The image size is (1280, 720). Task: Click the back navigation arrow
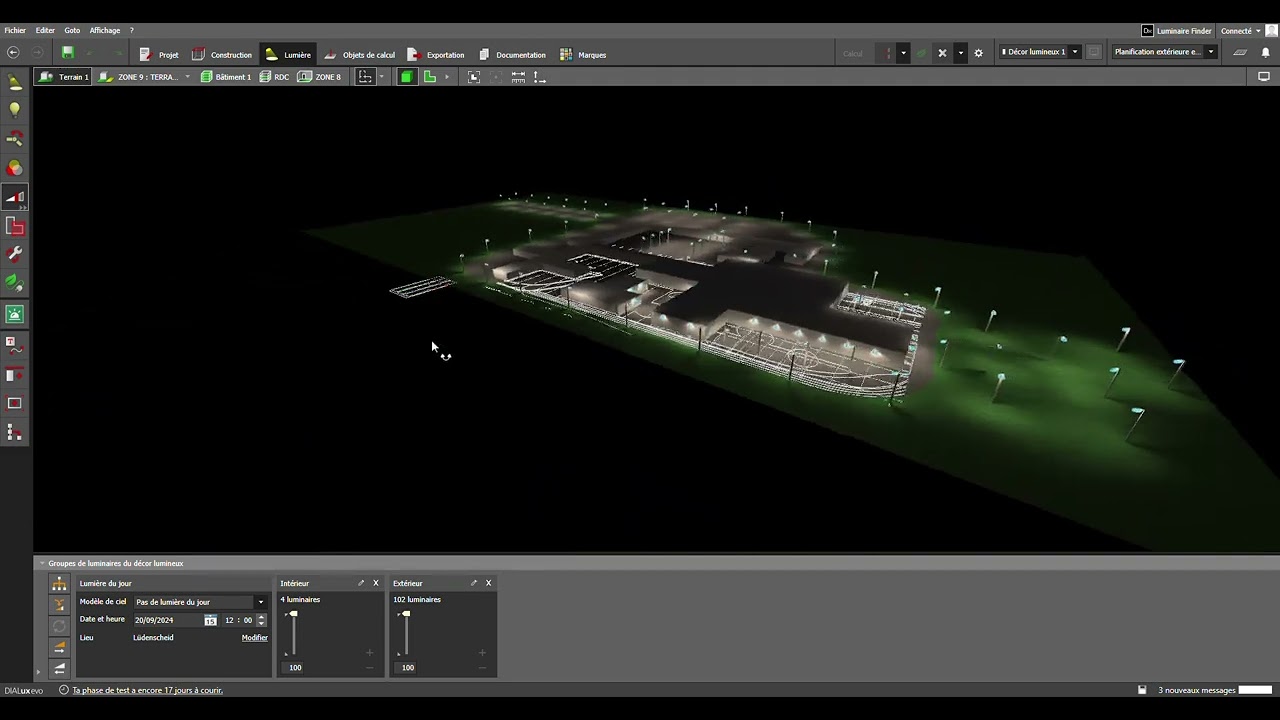pos(13,53)
